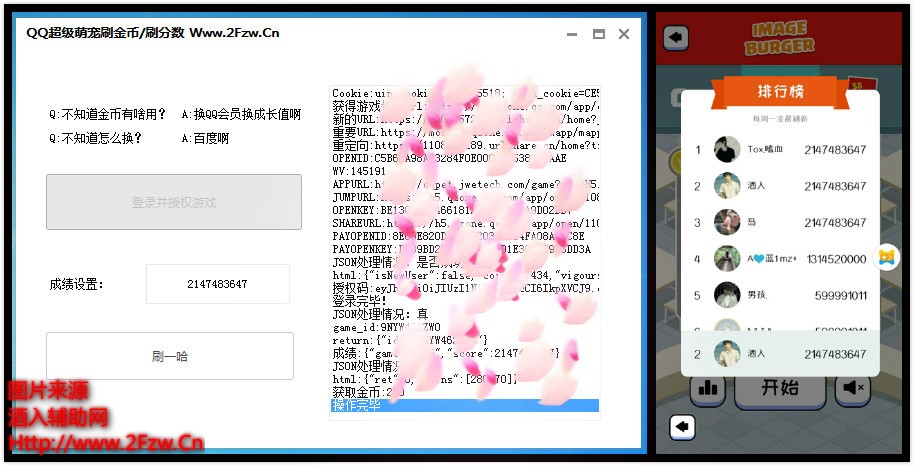The height and width of the screenshot is (466, 915).
Task: Open the avatar of 酒入 in rank 2
Action: tap(727, 186)
